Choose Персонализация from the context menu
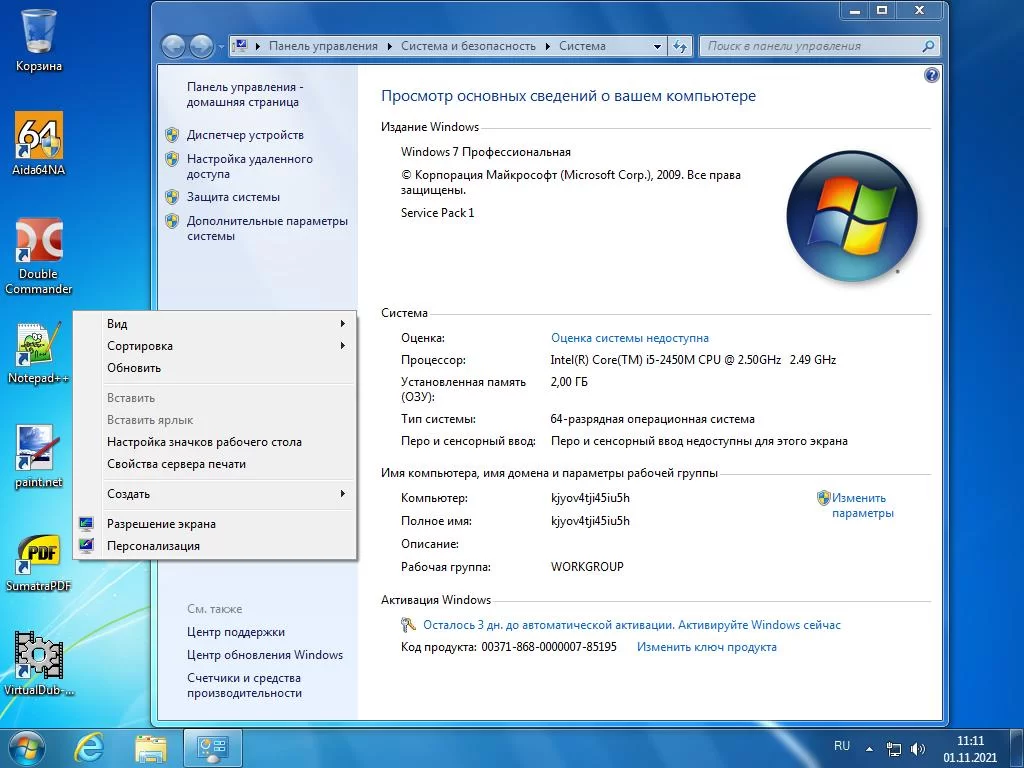This screenshot has height=768, width=1024. 153,546
